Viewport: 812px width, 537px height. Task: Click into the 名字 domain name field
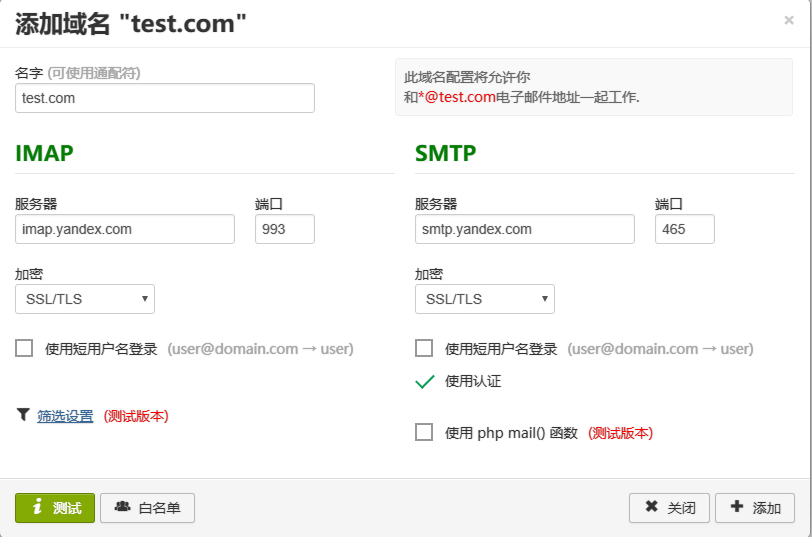[x=165, y=98]
